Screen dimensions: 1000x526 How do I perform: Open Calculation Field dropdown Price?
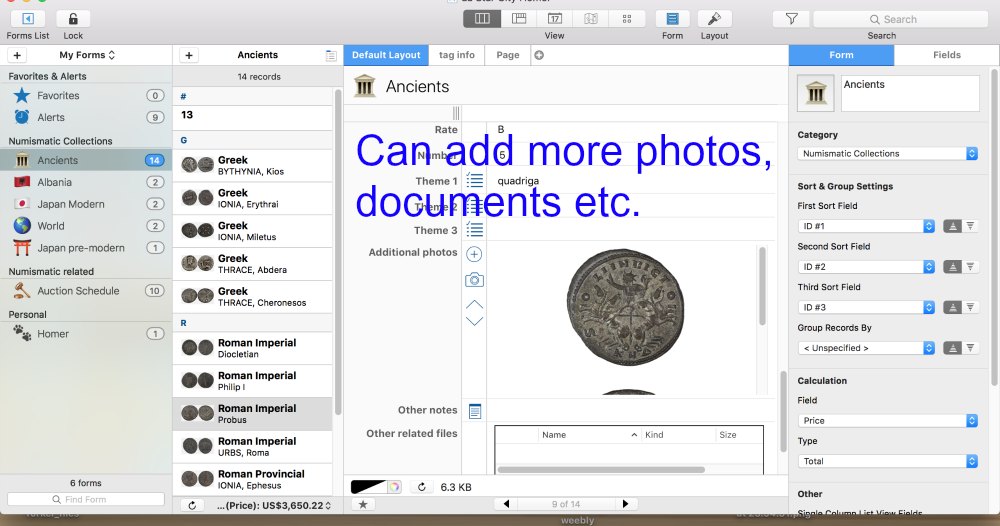(x=888, y=421)
